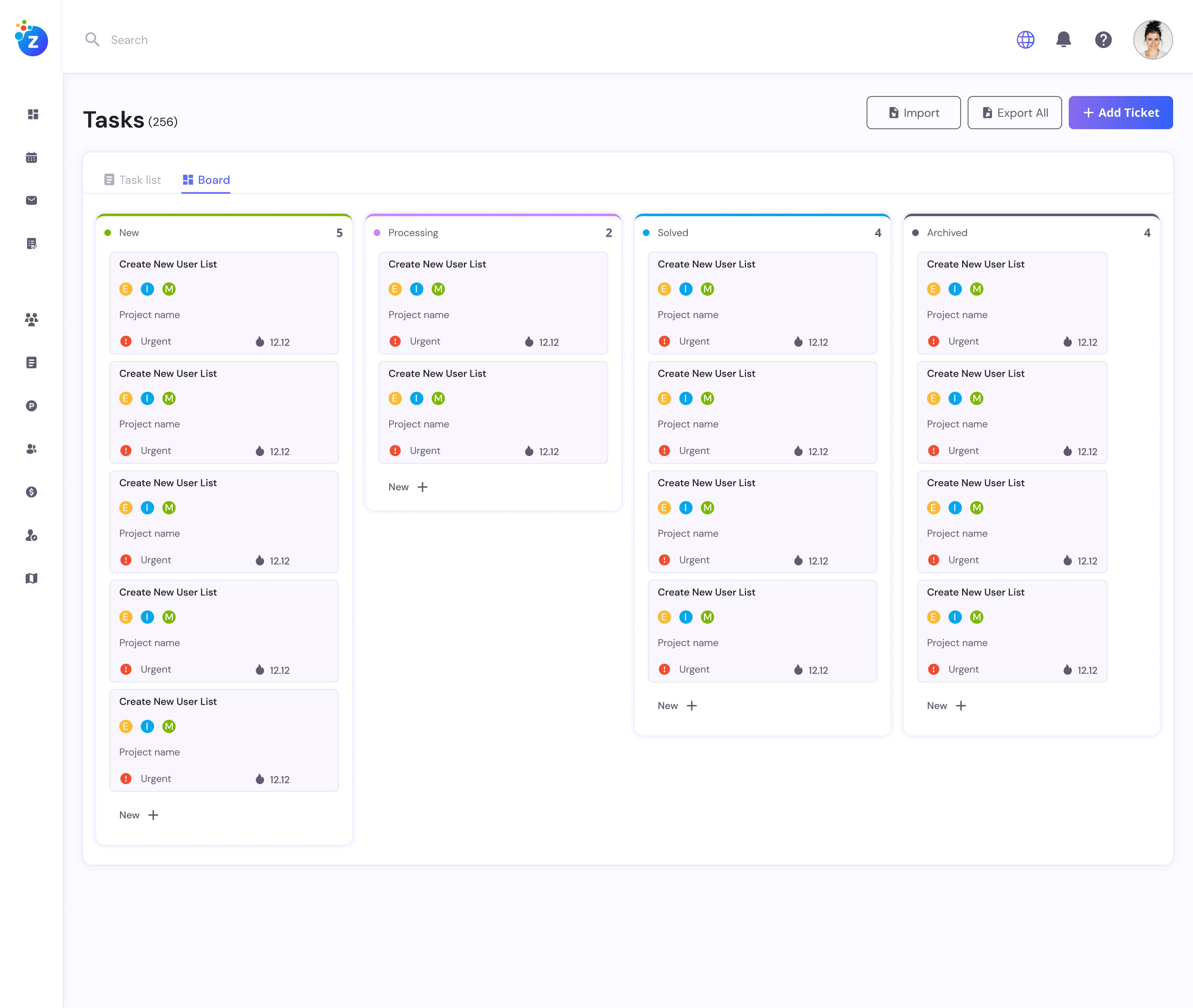Click flame icon on first Processing card
The image size is (1193, 1008).
[529, 341]
